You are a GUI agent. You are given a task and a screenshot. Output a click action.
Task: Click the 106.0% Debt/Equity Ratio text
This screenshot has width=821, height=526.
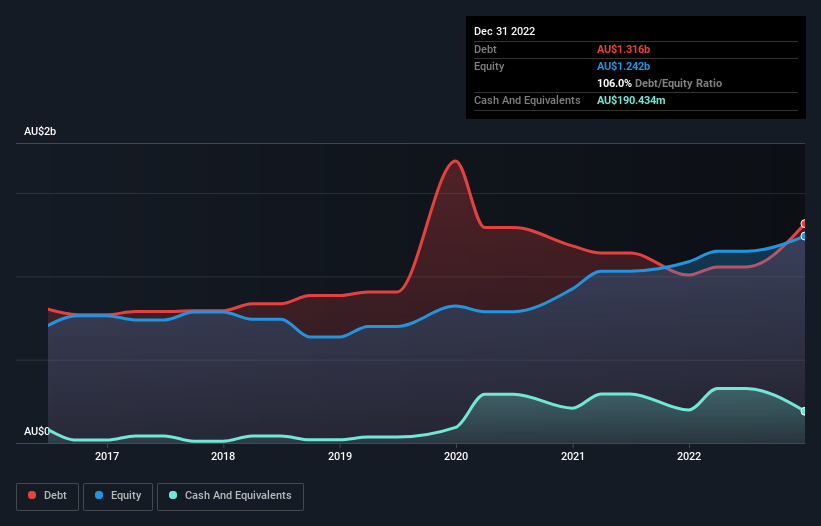pyautogui.click(x=659, y=83)
